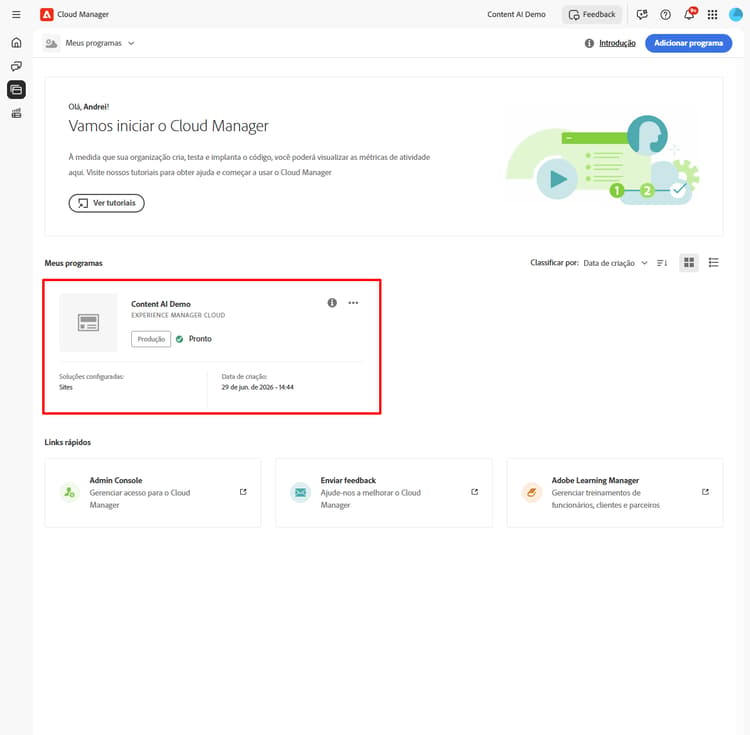Viewport: 750px width, 735px height.
Task: Toggle the sort order icon
Action: (662, 263)
